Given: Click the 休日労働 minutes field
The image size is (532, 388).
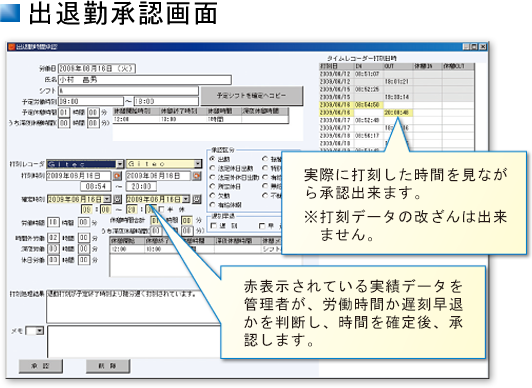Looking at the screenshot, I should tap(83, 260).
